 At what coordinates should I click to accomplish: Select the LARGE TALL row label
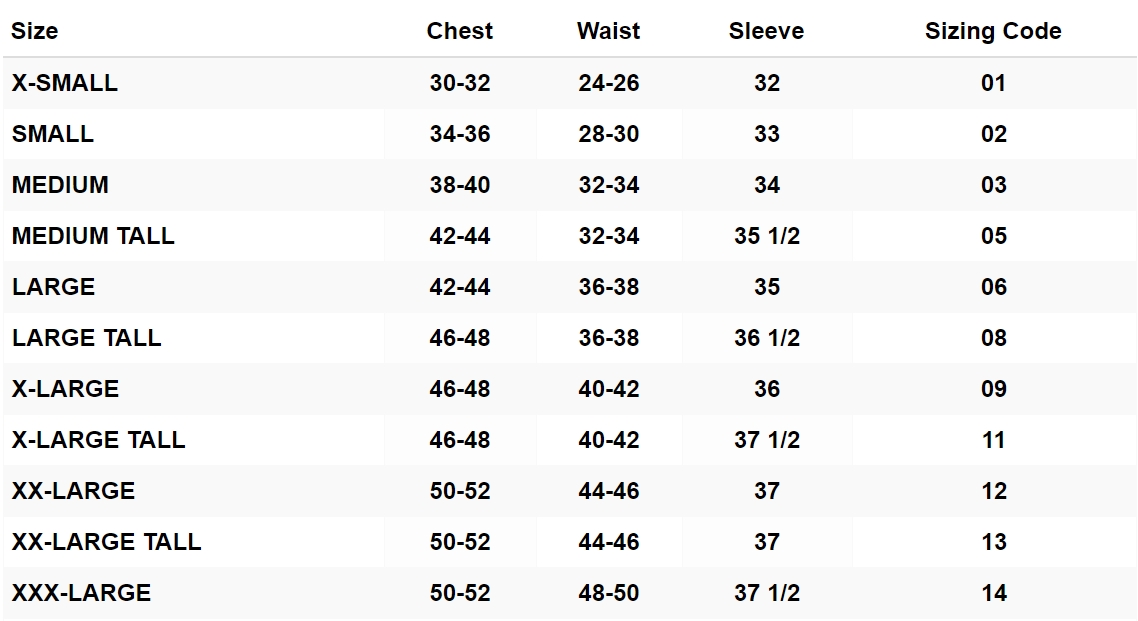coord(87,338)
